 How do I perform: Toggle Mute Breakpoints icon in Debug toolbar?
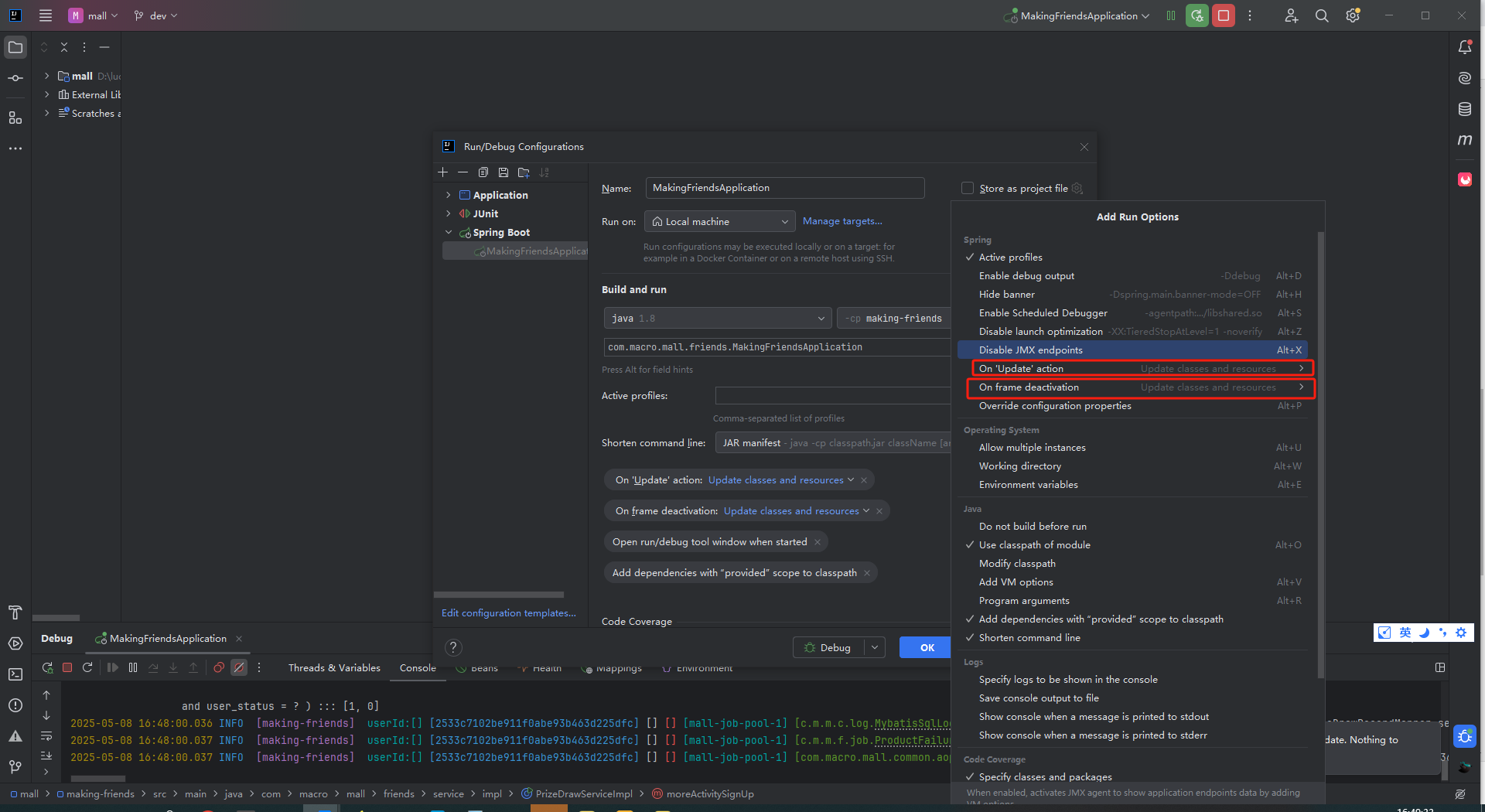pos(239,667)
